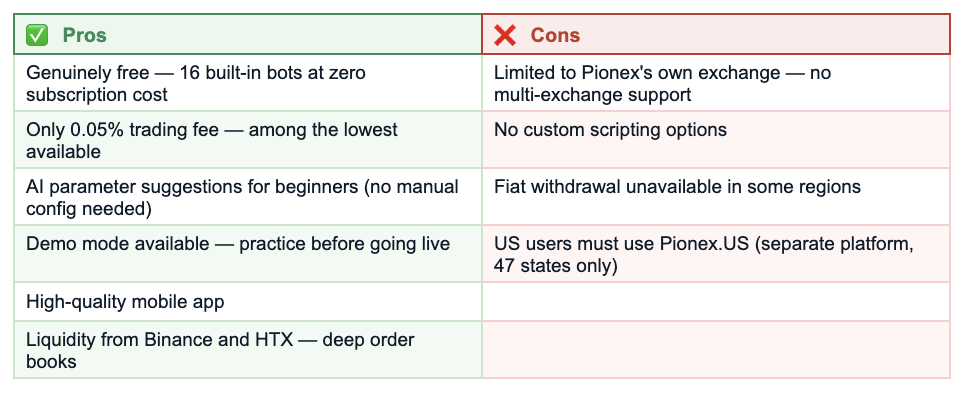
Task: Click the empty Cons cell beside mobile app row
Action: 716,302
